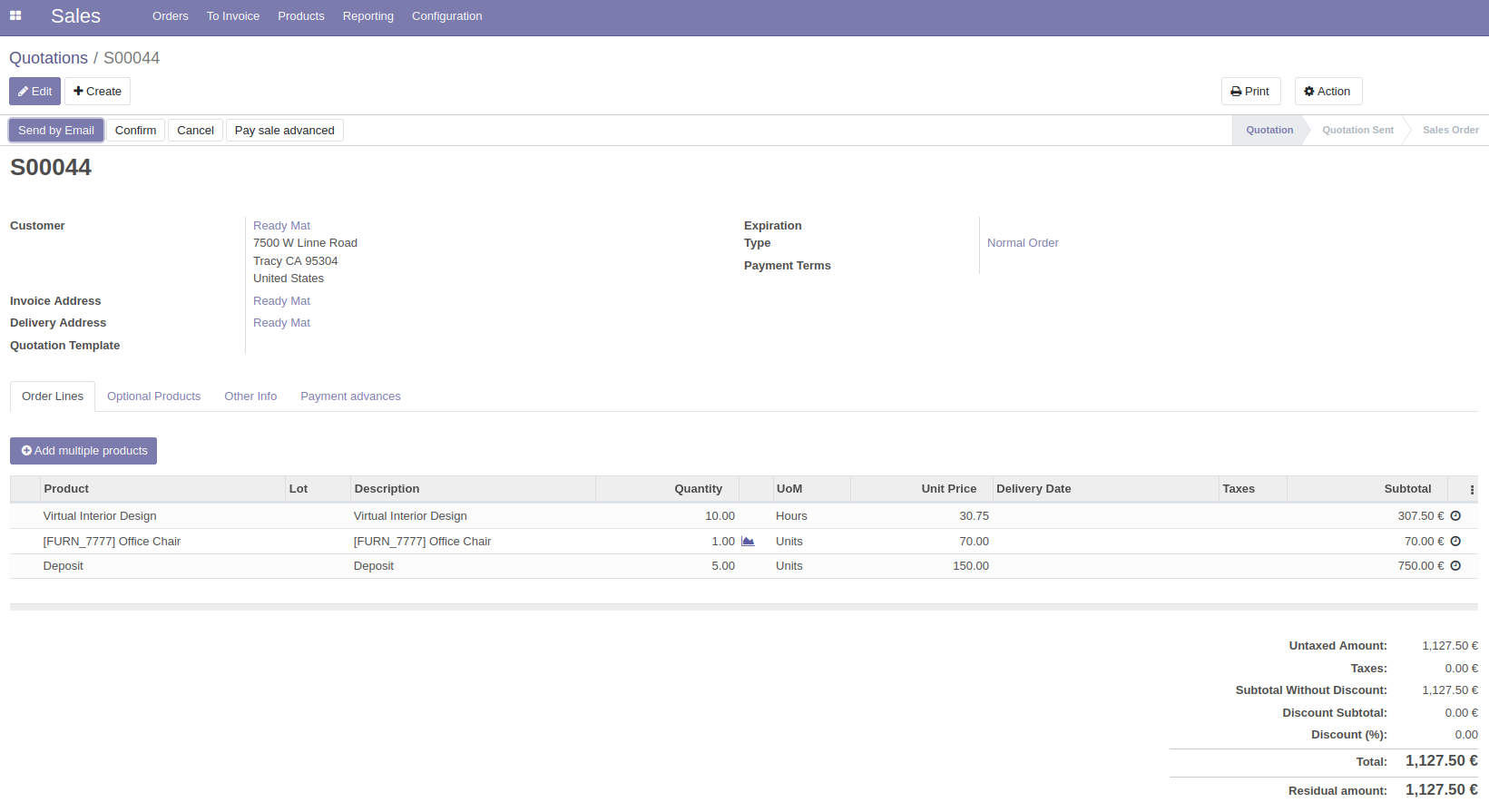Cancel the quotation
The width and height of the screenshot is (1489, 812).
pyautogui.click(x=195, y=130)
